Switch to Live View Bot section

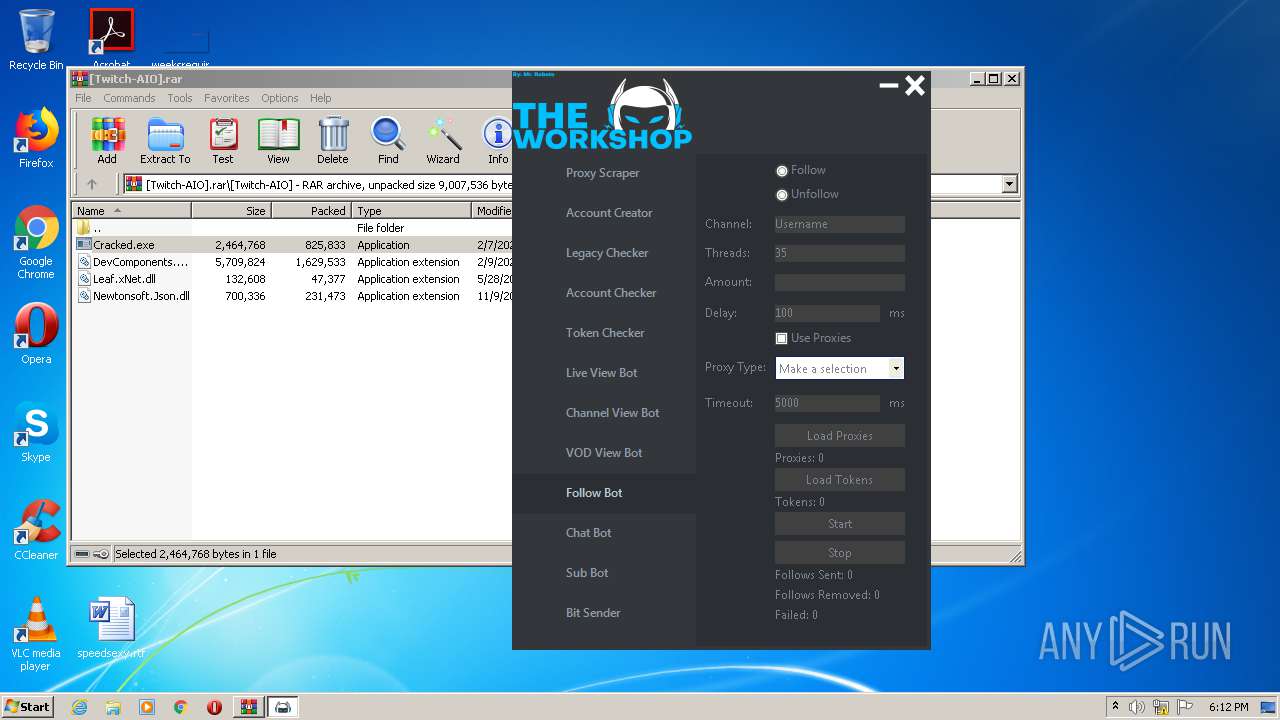604,373
